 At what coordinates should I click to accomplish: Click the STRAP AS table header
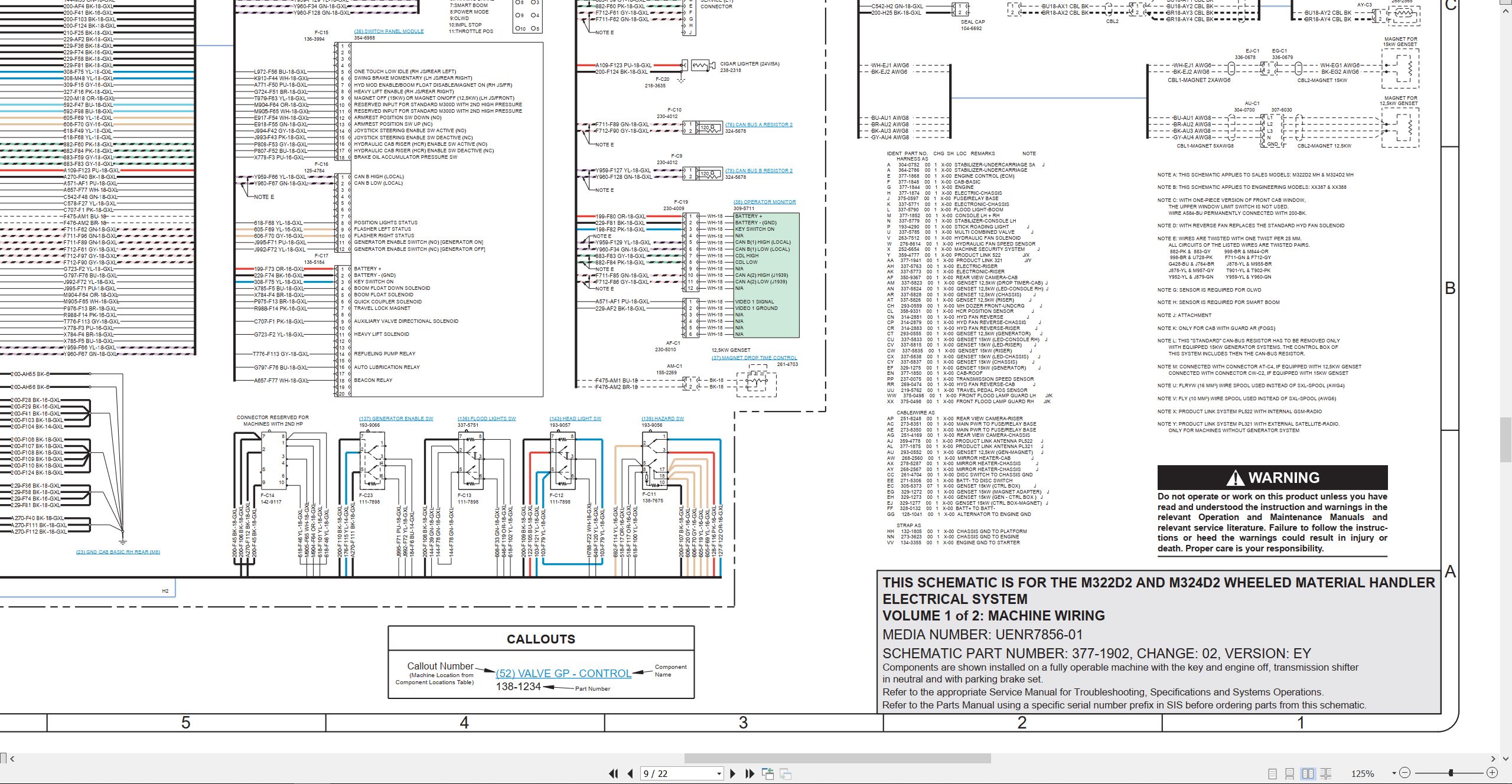pyautogui.click(x=908, y=525)
